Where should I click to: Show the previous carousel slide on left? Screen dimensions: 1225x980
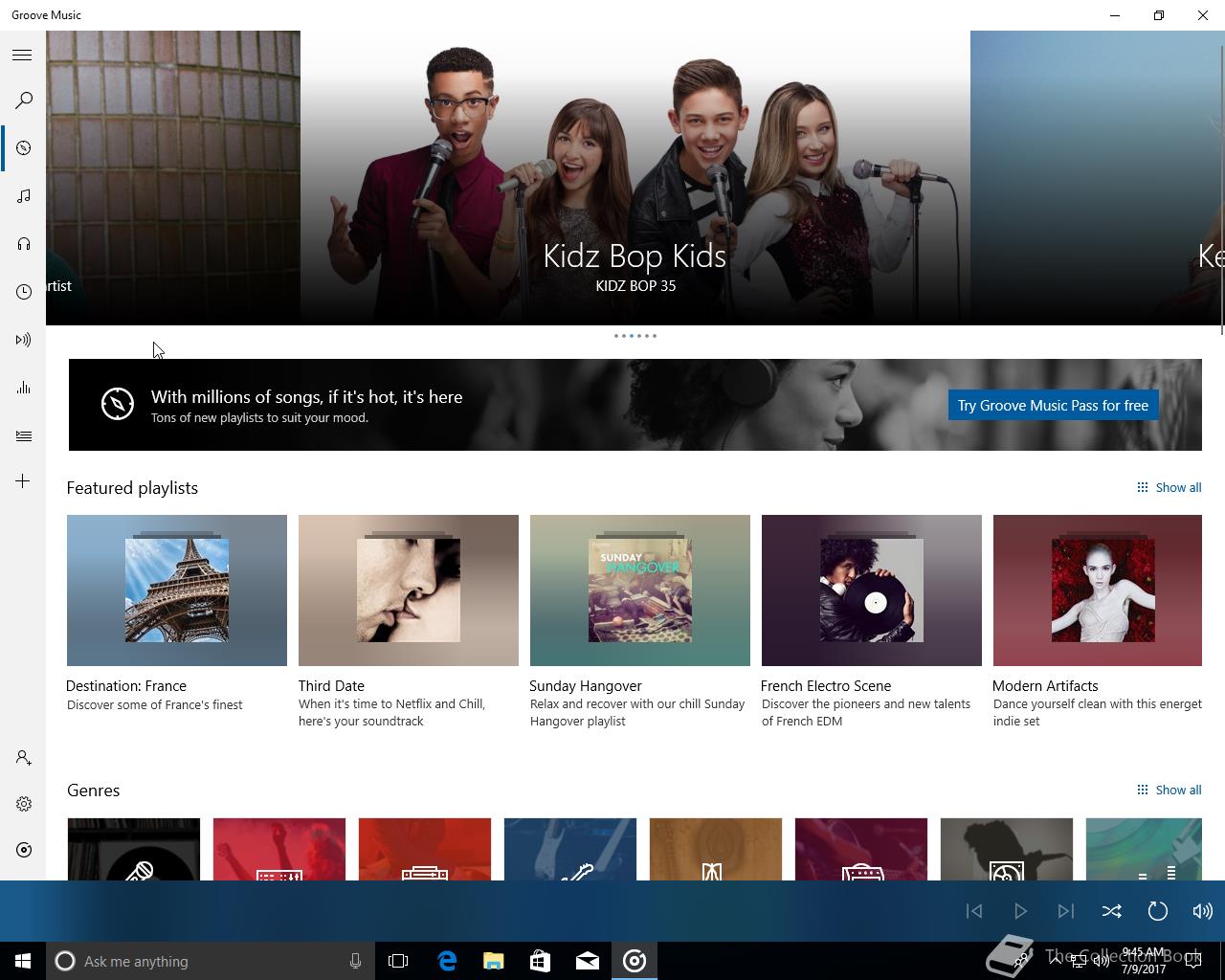pos(173,178)
